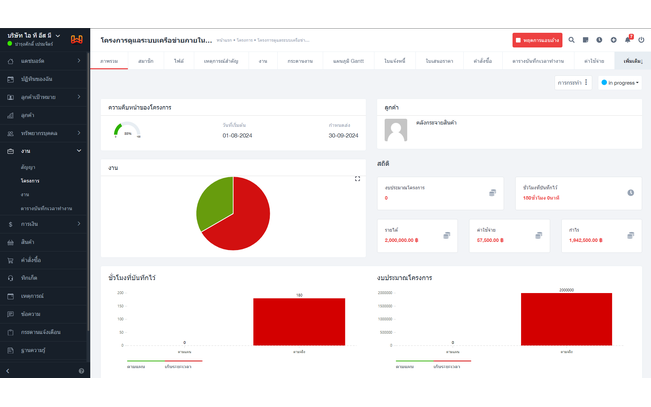Open the clock timer icon in header
The image size is (651, 407).
pos(600,40)
